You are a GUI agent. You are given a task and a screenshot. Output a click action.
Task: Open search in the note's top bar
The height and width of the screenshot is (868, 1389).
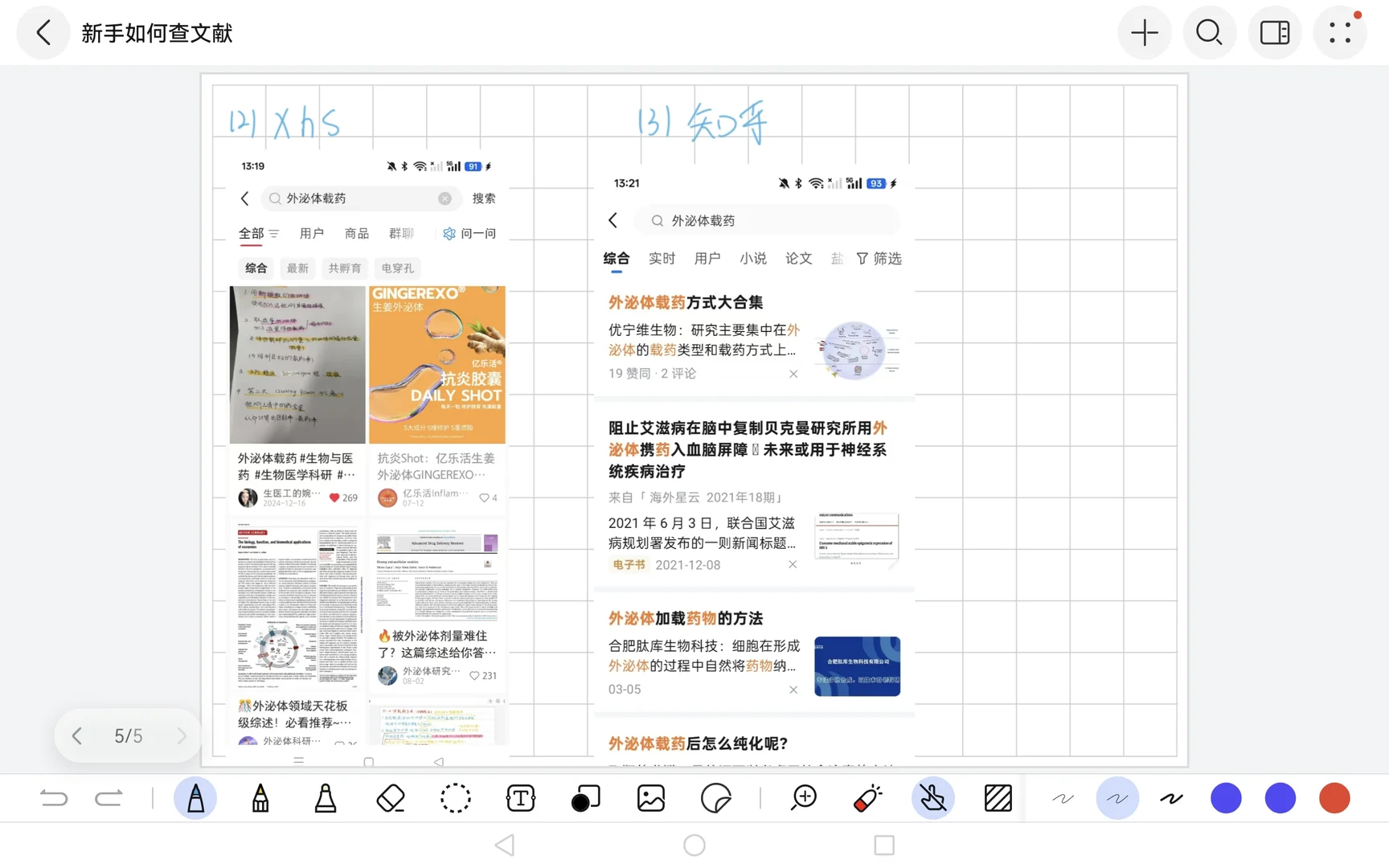click(x=1209, y=33)
